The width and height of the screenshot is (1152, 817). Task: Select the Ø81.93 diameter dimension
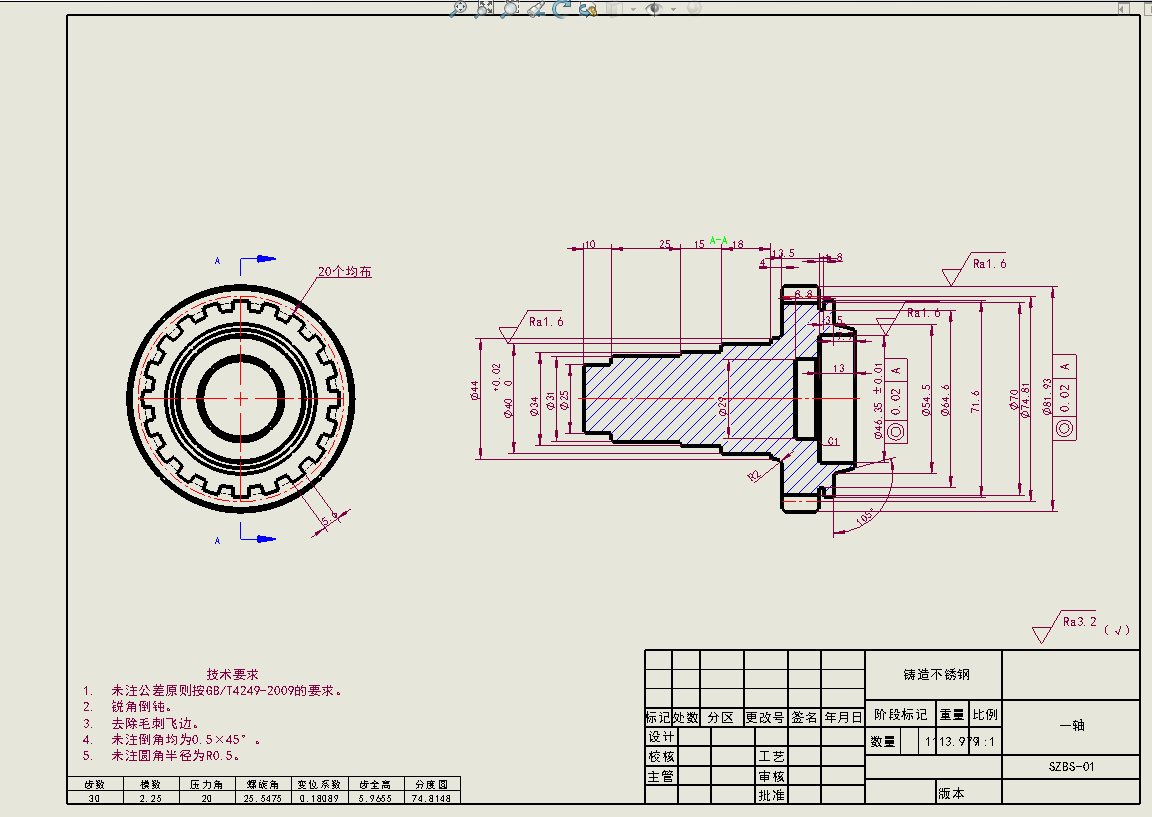[x=1047, y=397]
